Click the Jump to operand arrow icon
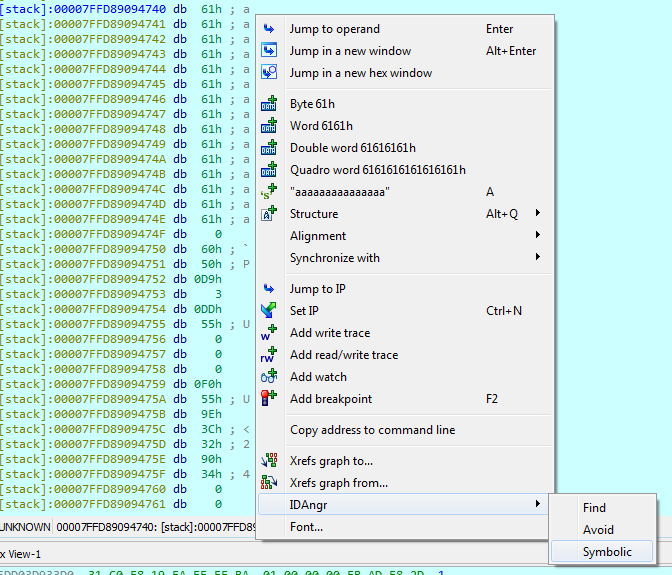 point(269,29)
